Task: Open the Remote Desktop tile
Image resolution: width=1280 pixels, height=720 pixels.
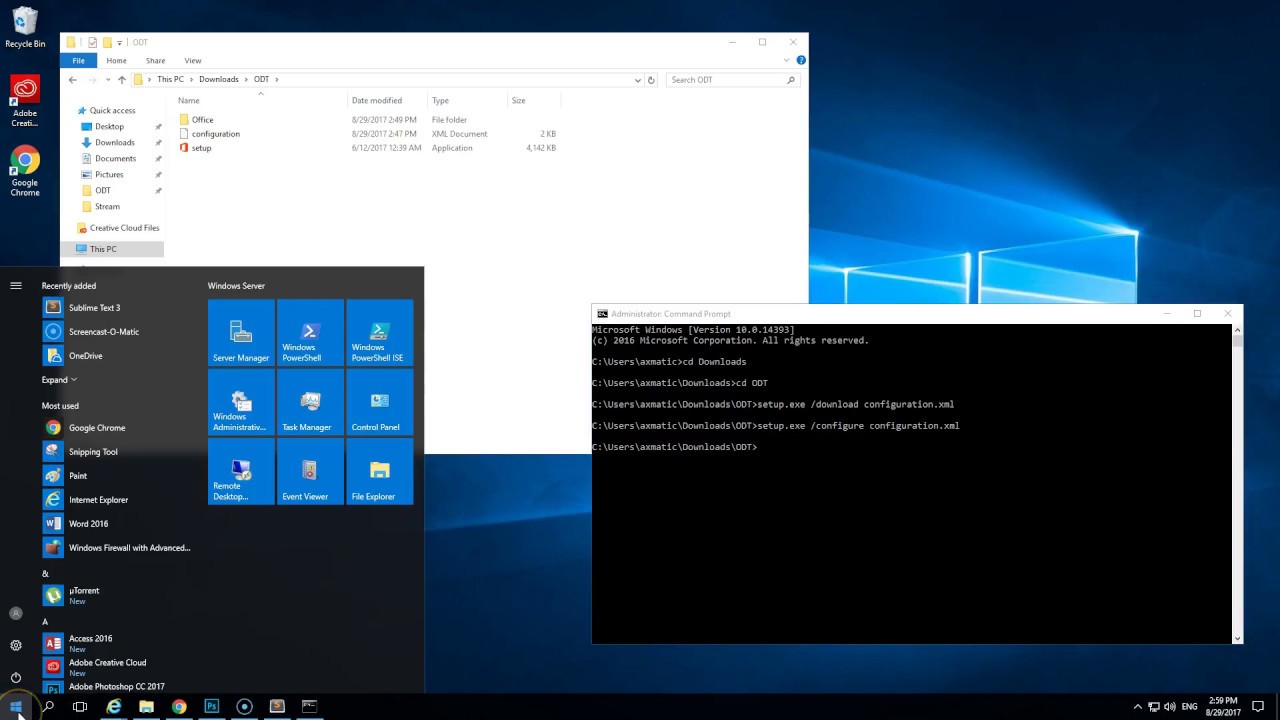Action: pyautogui.click(x=241, y=471)
